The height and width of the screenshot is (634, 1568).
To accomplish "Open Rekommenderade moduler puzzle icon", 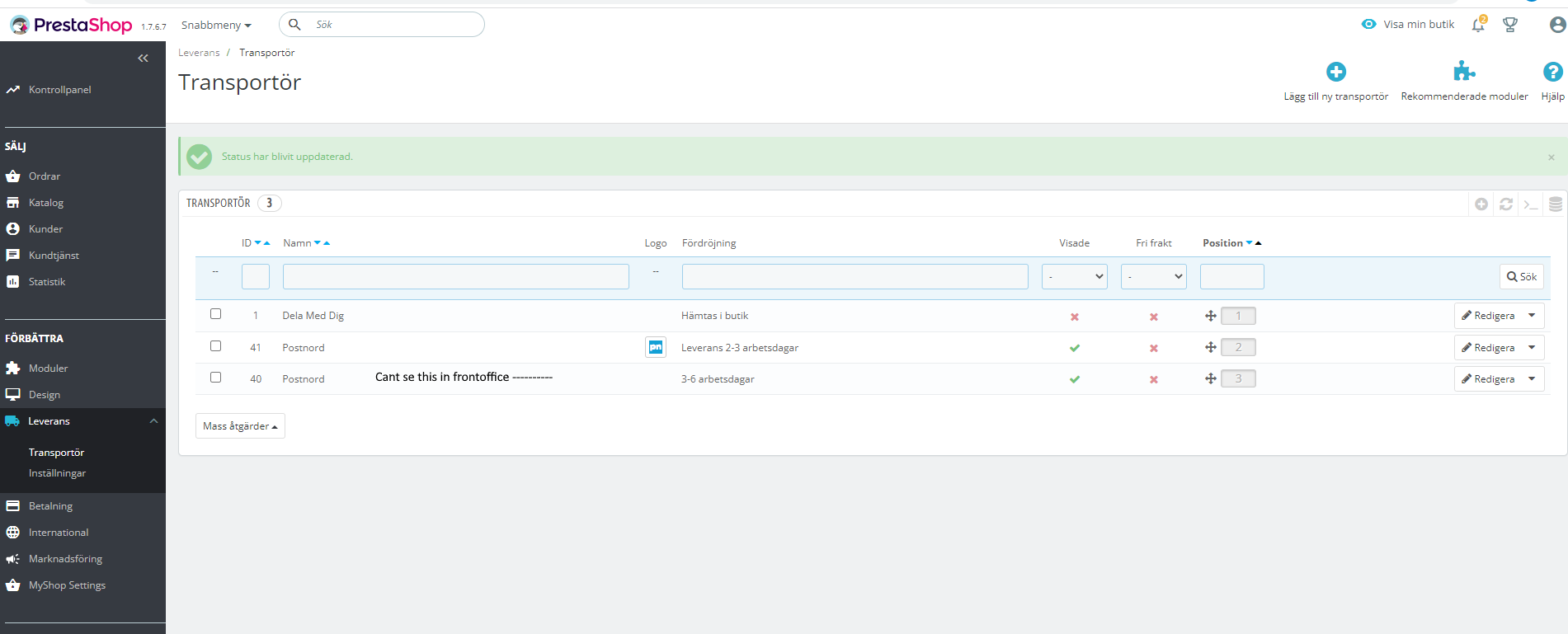I will pos(1464,72).
